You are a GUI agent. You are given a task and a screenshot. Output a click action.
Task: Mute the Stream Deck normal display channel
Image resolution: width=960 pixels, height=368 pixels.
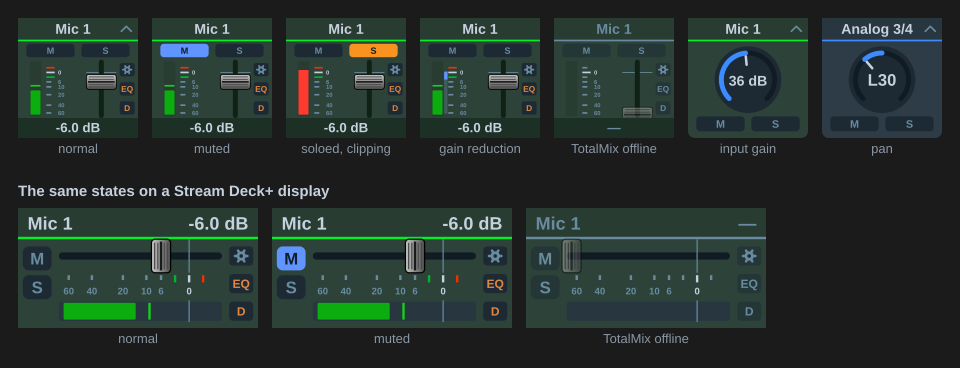[37, 258]
